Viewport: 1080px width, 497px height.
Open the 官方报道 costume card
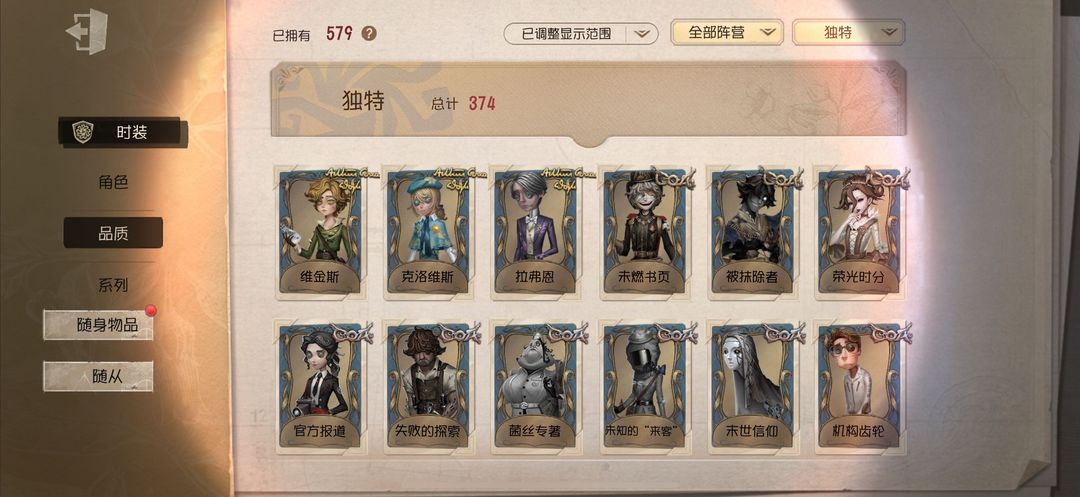tap(320, 386)
